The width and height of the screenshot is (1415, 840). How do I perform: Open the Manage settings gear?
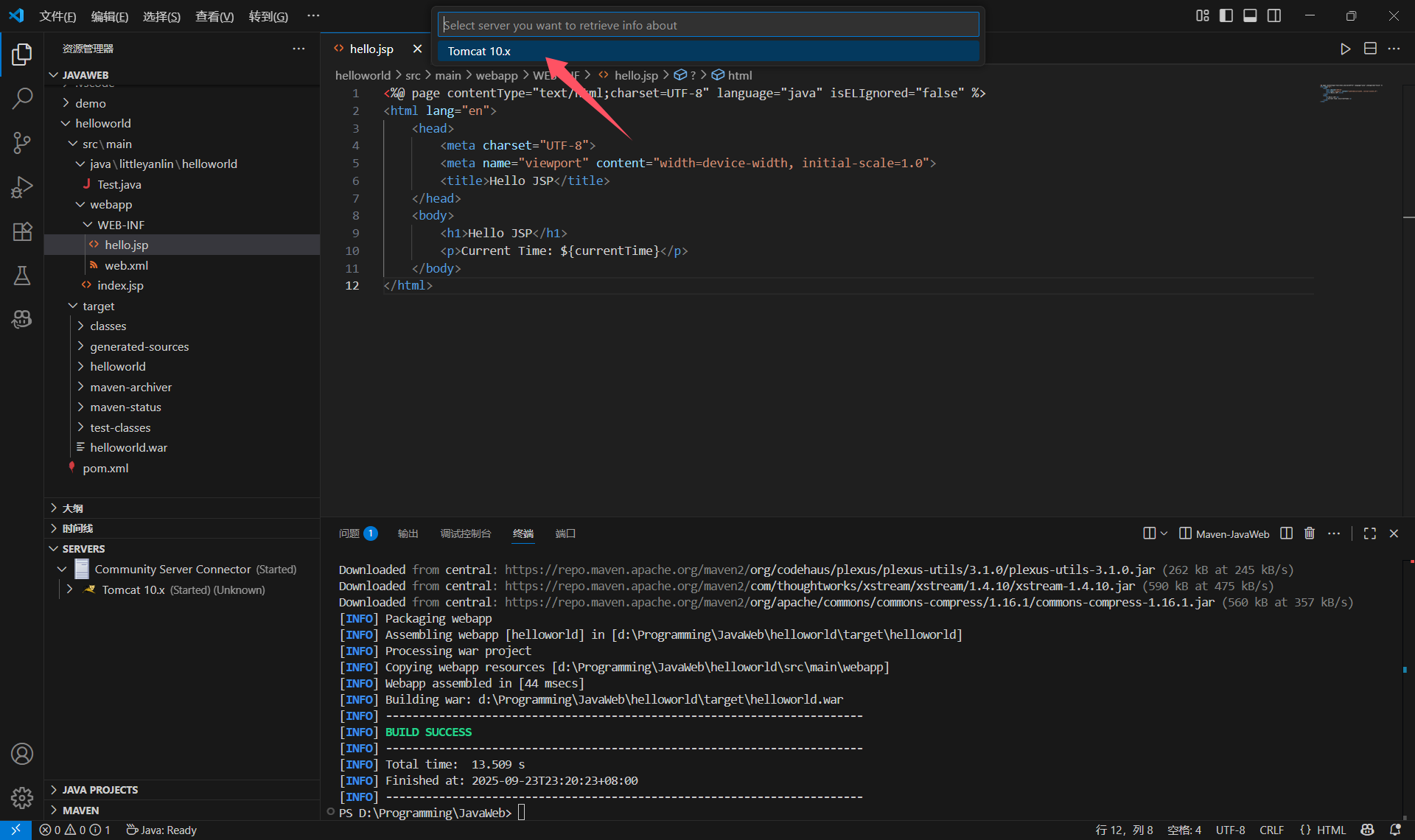tap(22, 797)
